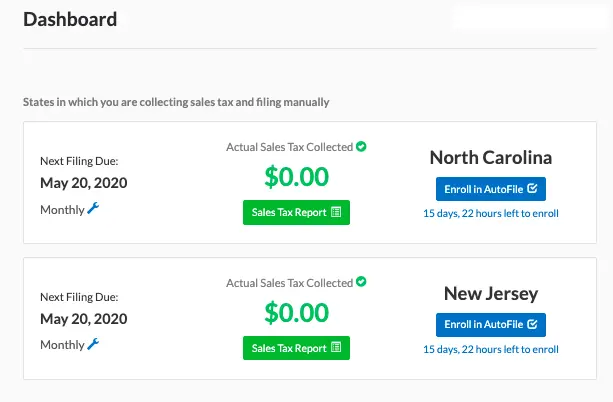This screenshot has width=613, height=402.
Task: Click New Jersey's green verified checkmark icon
Action: click(361, 283)
